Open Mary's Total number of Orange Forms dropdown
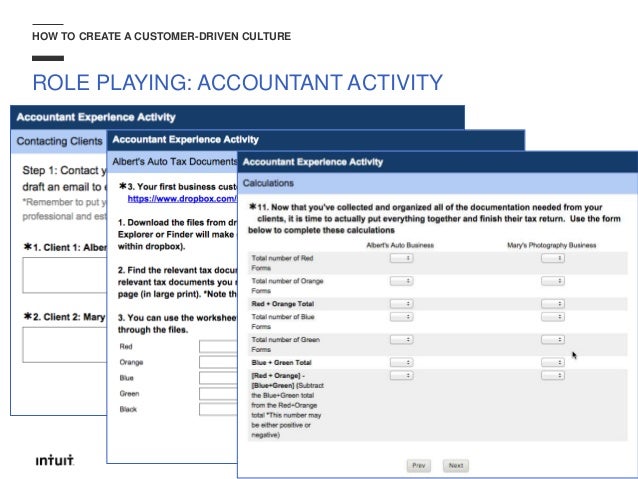The image size is (638, 479). (553, 281)
